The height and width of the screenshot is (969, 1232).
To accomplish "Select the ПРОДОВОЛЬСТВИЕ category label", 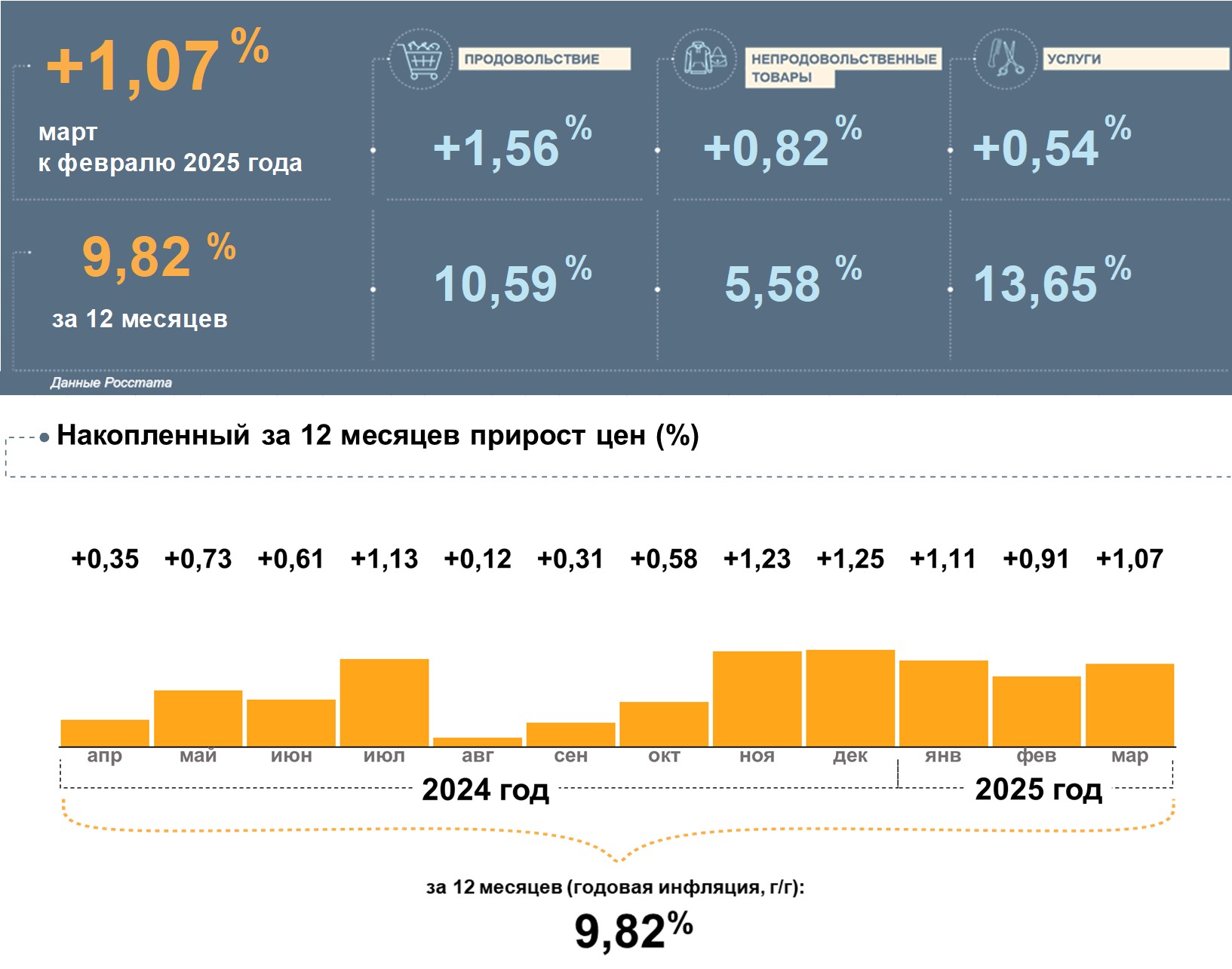I will [x=543, y=59].
